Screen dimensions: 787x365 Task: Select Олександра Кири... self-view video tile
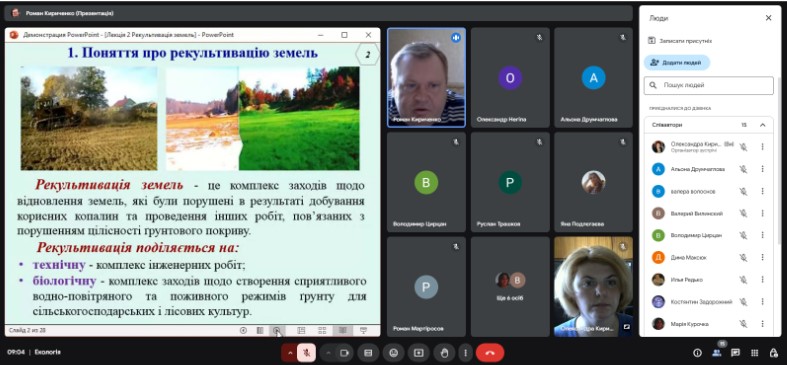[593, 286]
